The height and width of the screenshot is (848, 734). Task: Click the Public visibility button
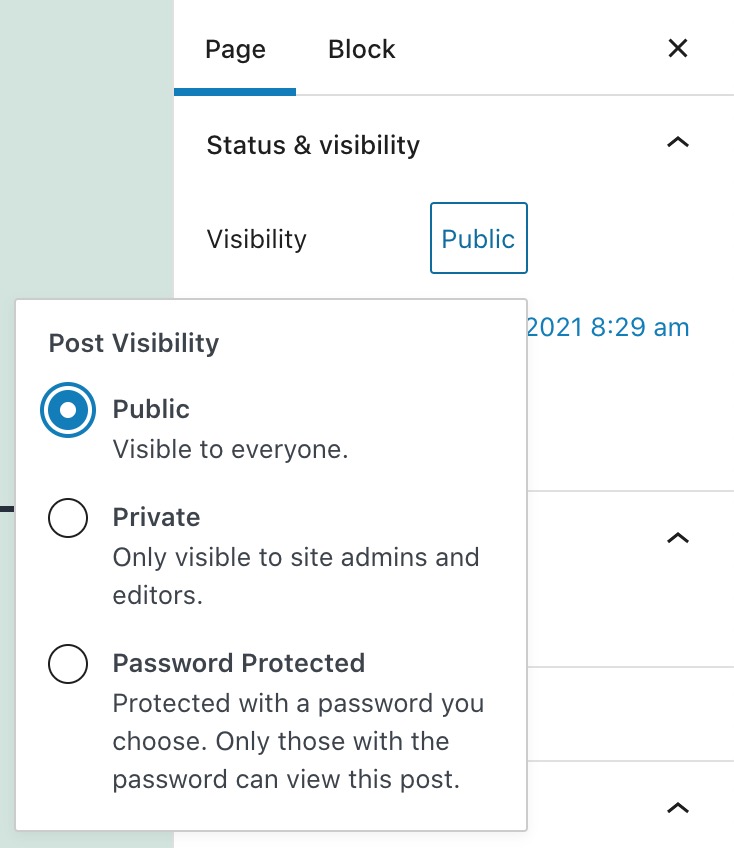tap(479, 238)
